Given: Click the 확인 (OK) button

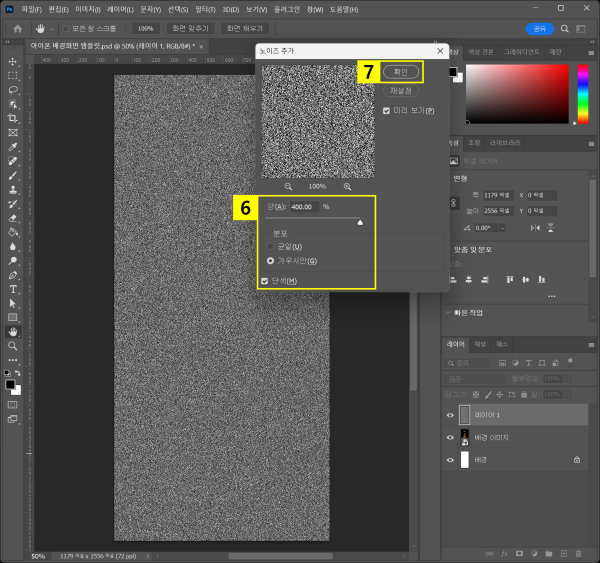Looking at the screenshot, I should coord(400,72).
